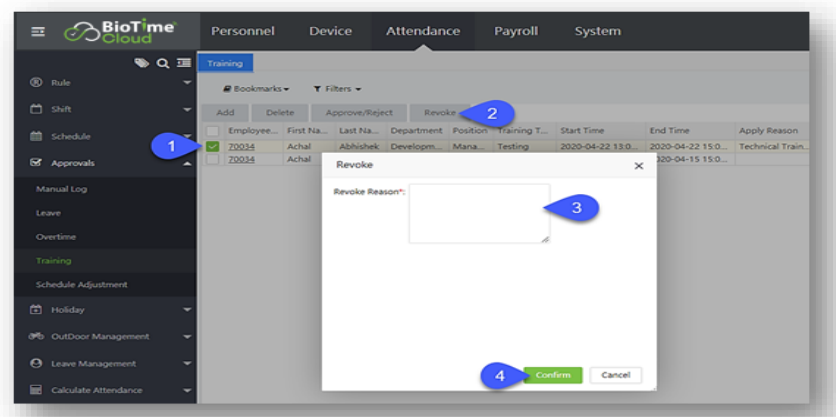Viewport: 836px width, 417px height.
Task: Click the green Confirm button
Action: [552, 375]
